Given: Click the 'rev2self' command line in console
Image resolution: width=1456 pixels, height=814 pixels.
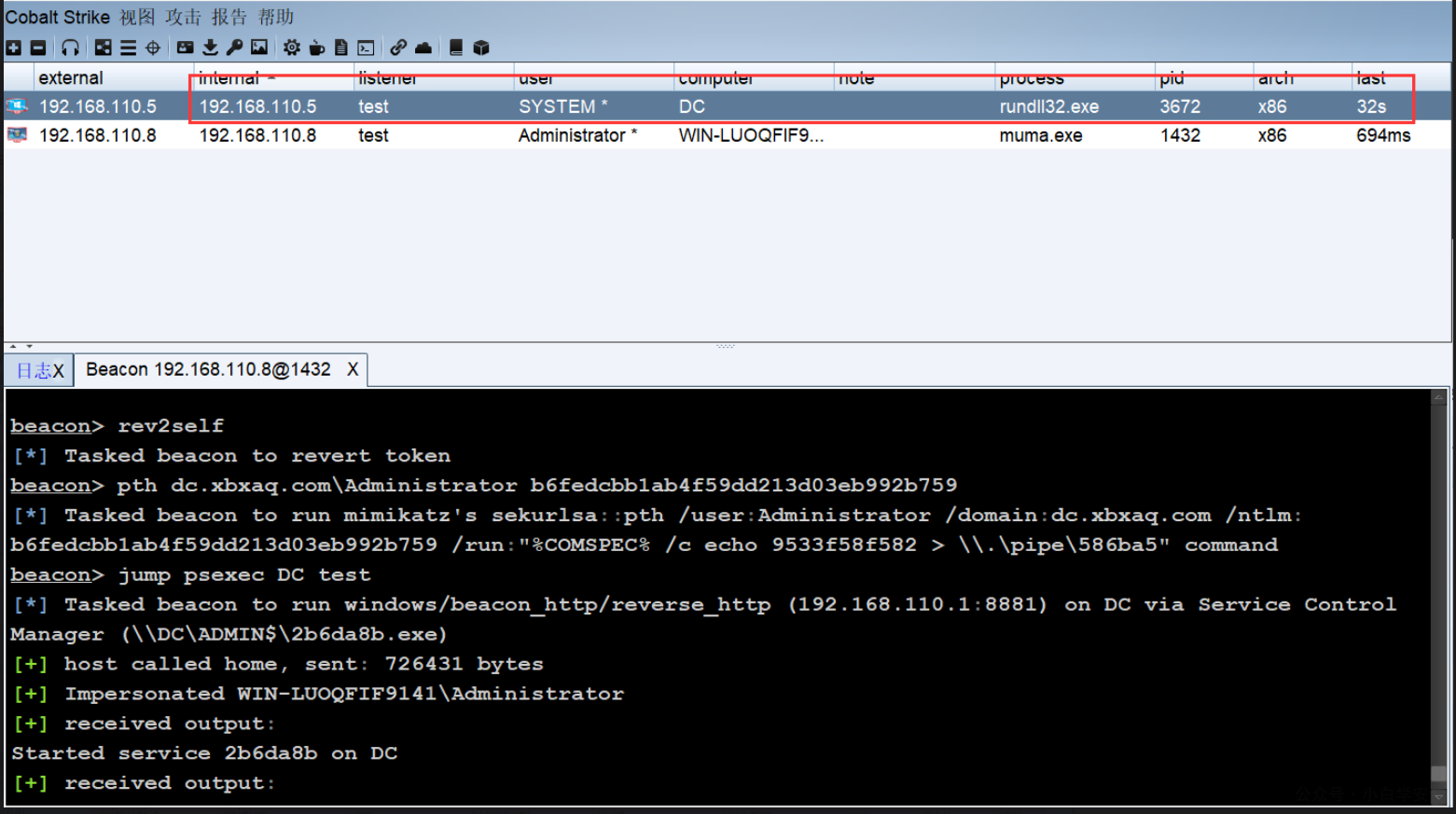Looking at the screenshot, I should (x=117, y=426).
